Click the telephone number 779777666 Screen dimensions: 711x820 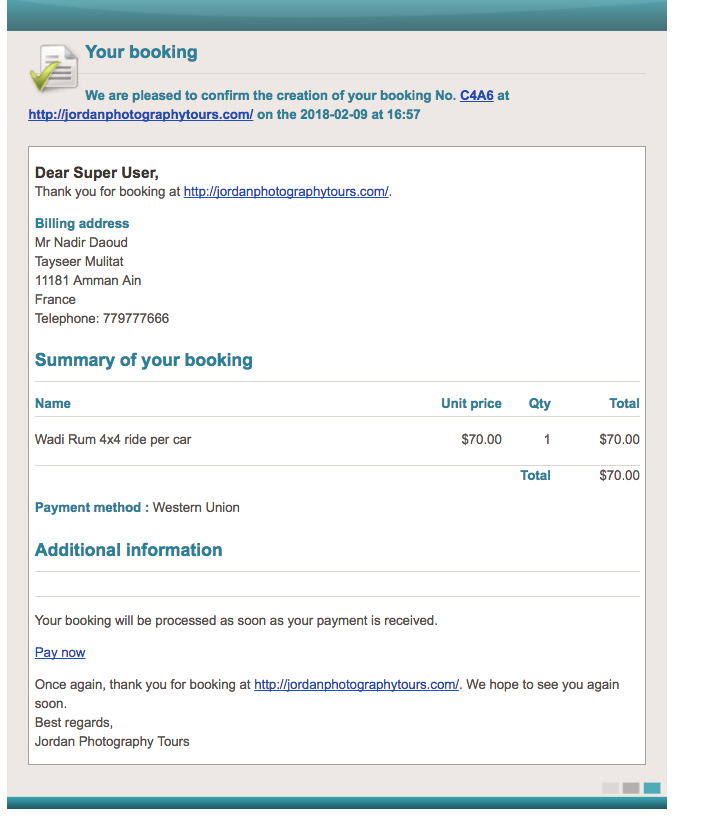pyautogui.click(x=135, y=319)
